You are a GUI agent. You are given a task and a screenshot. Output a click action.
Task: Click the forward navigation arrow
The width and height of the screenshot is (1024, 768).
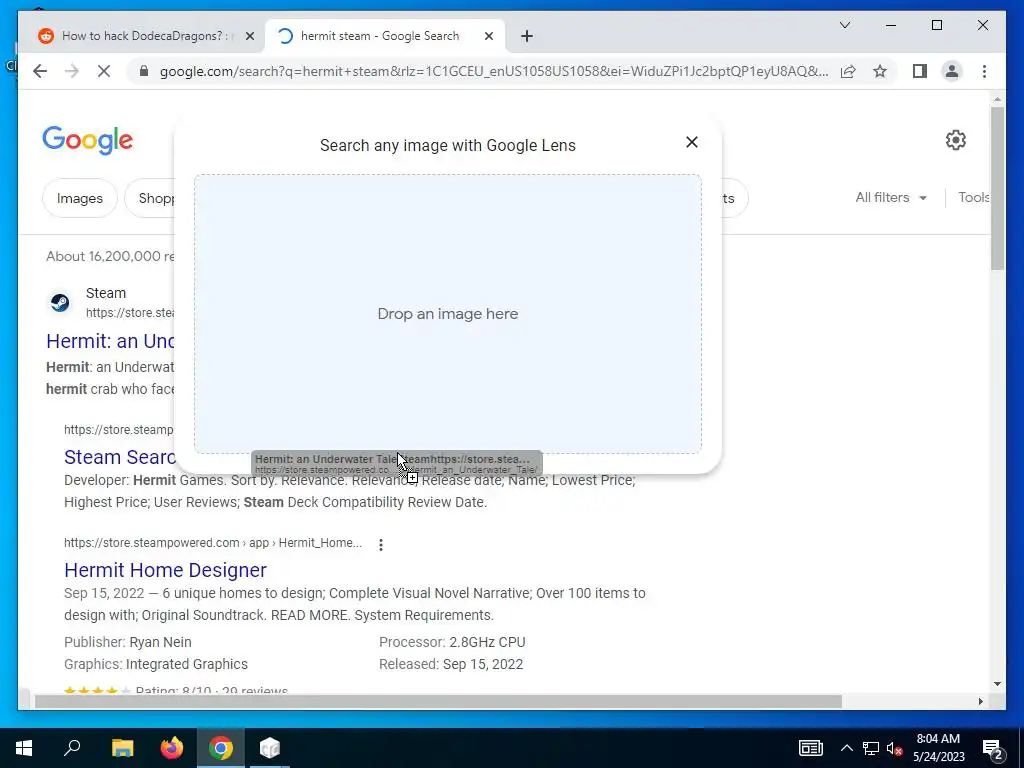pos(72,71)
